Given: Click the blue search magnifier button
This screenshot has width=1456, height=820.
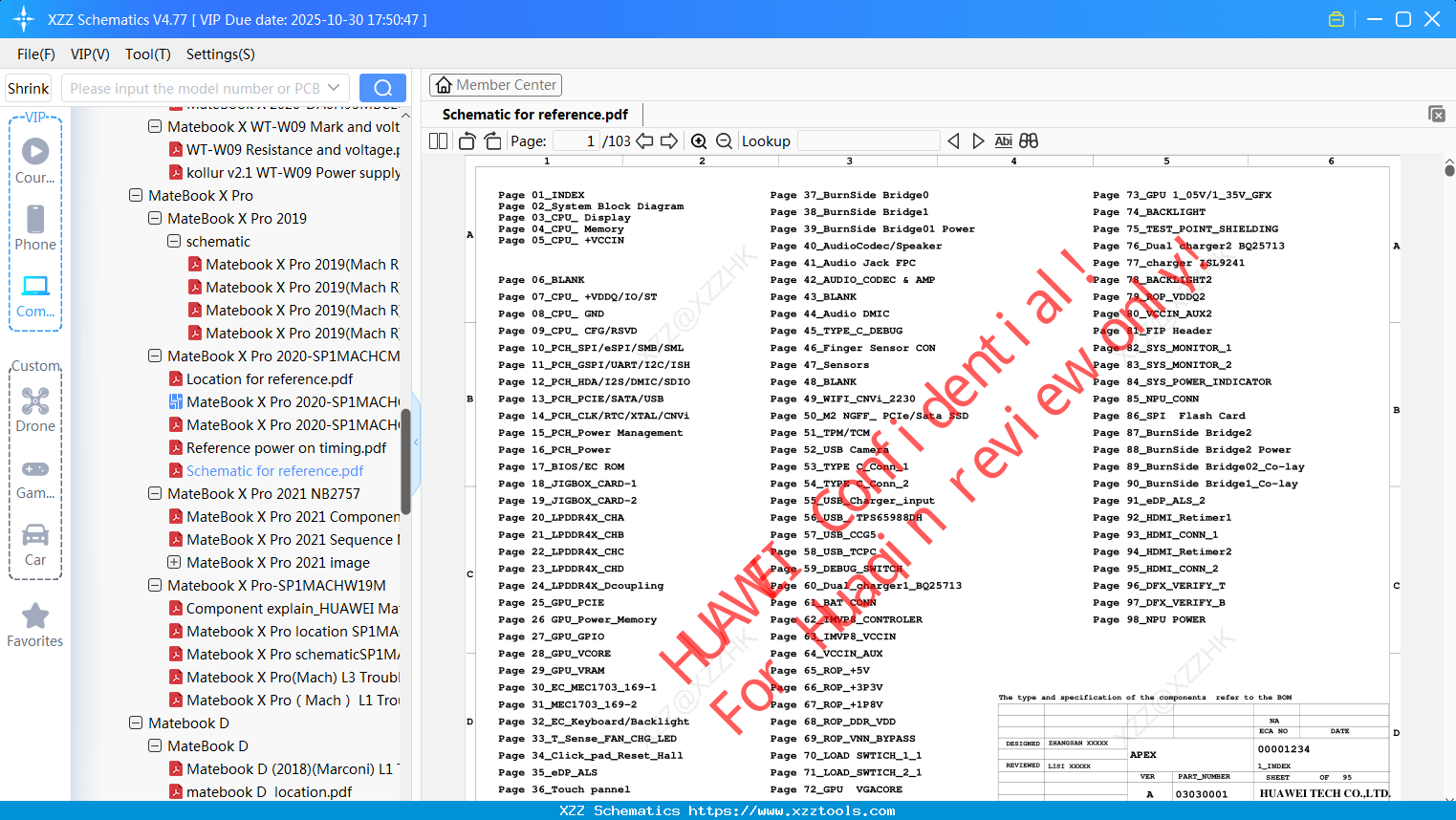Looking at the screenshot, I should tap(382, 88).
